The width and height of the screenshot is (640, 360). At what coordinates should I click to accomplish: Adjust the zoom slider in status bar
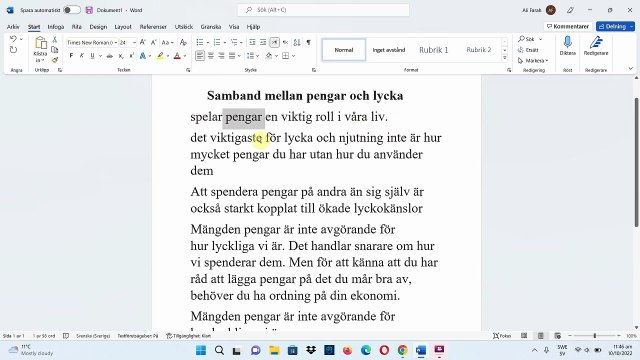point(595,336)
